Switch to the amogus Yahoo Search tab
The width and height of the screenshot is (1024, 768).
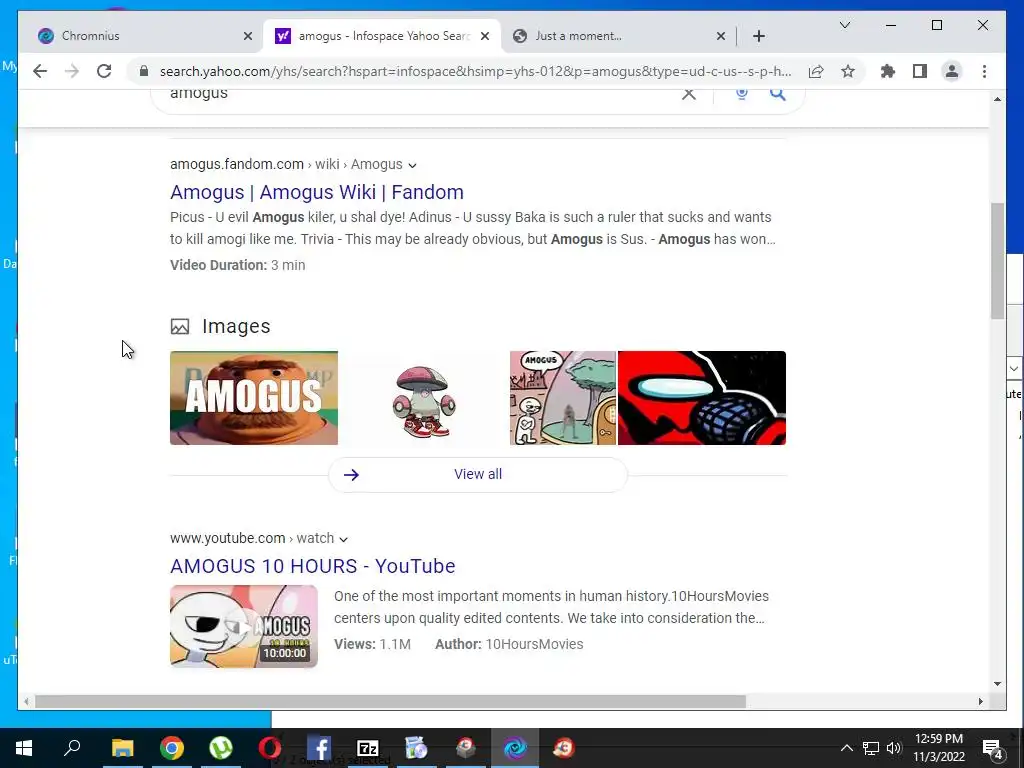(x=381, y=36)
